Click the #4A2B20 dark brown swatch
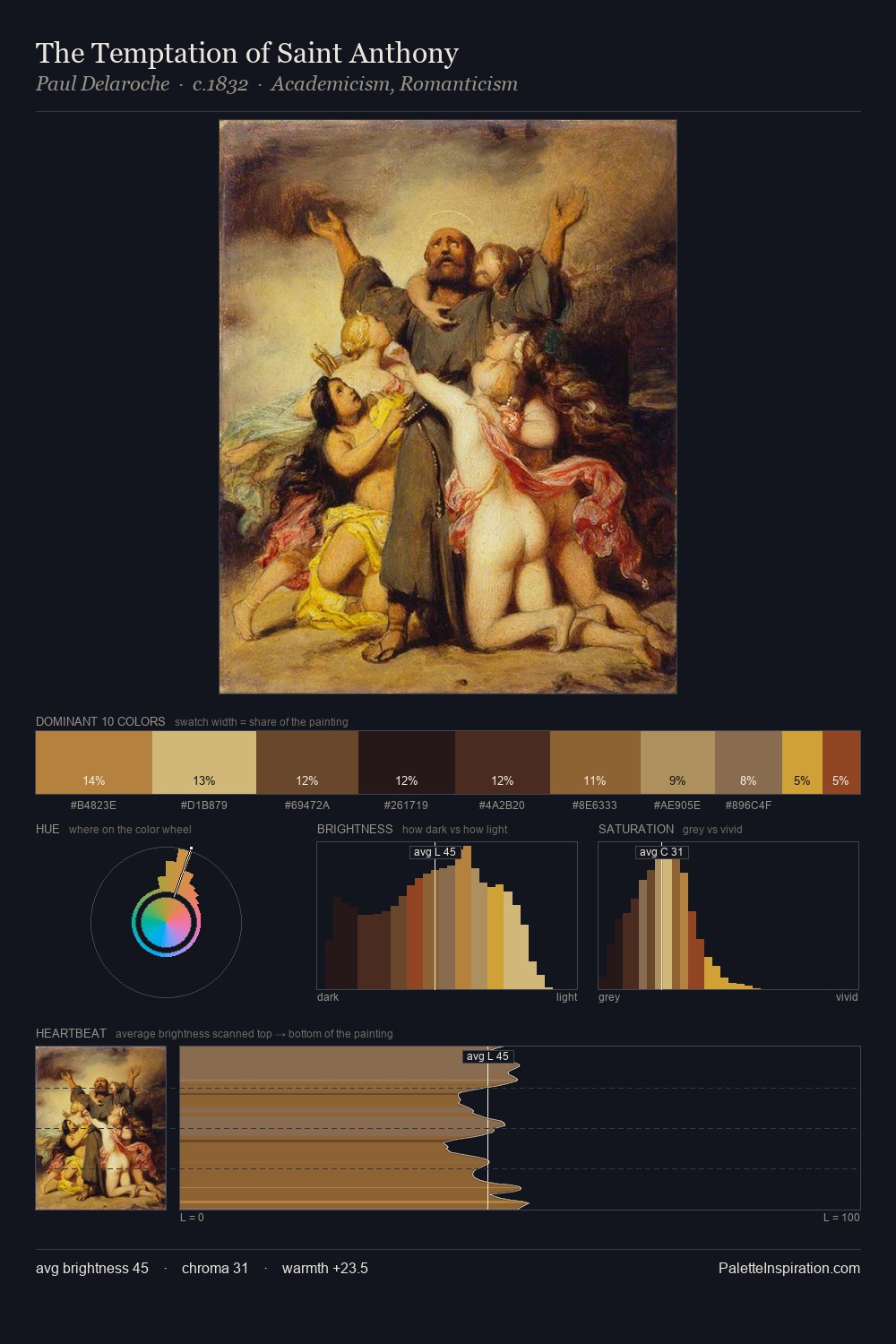This screenshot has width=896, height=1344. point(503,762)
